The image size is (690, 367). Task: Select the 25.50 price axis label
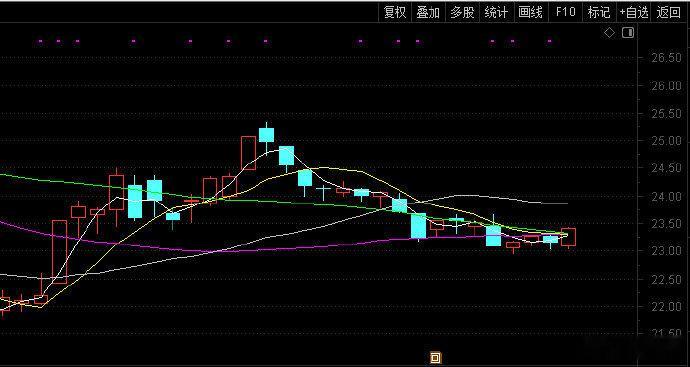pos(665,114)
